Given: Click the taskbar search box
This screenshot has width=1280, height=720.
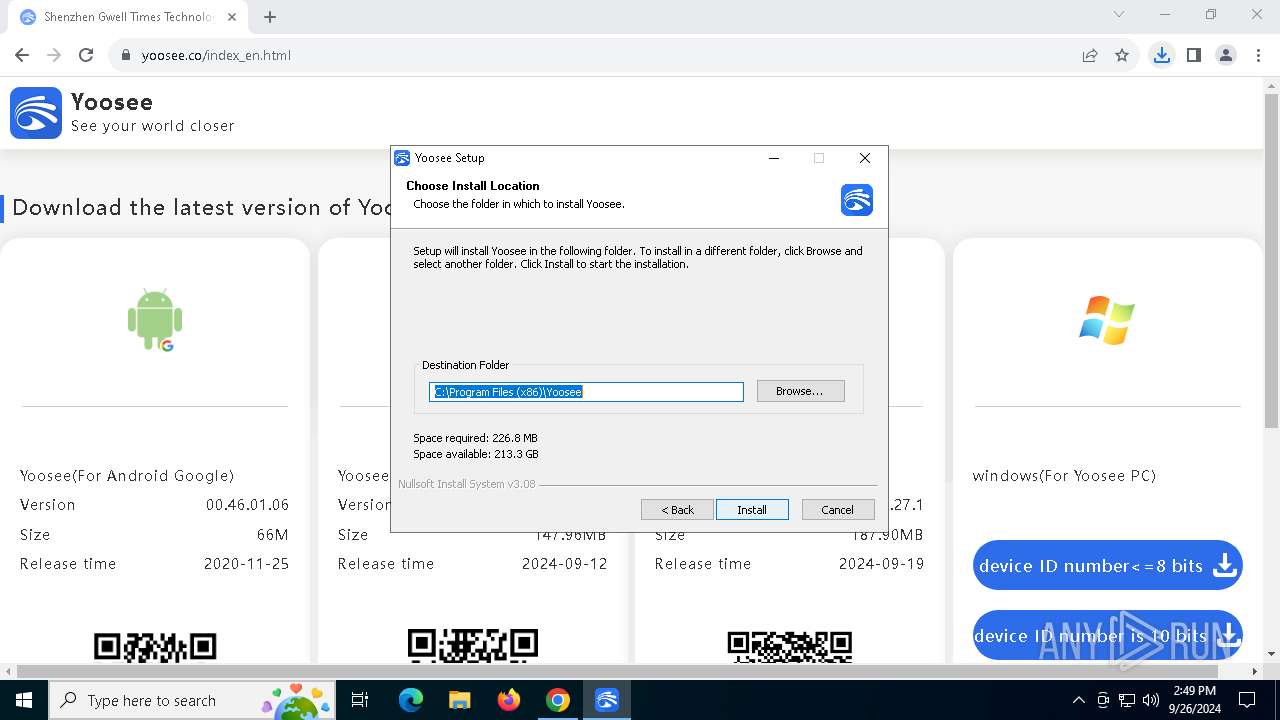Looking at the screenshot, I should pos(193,700).
